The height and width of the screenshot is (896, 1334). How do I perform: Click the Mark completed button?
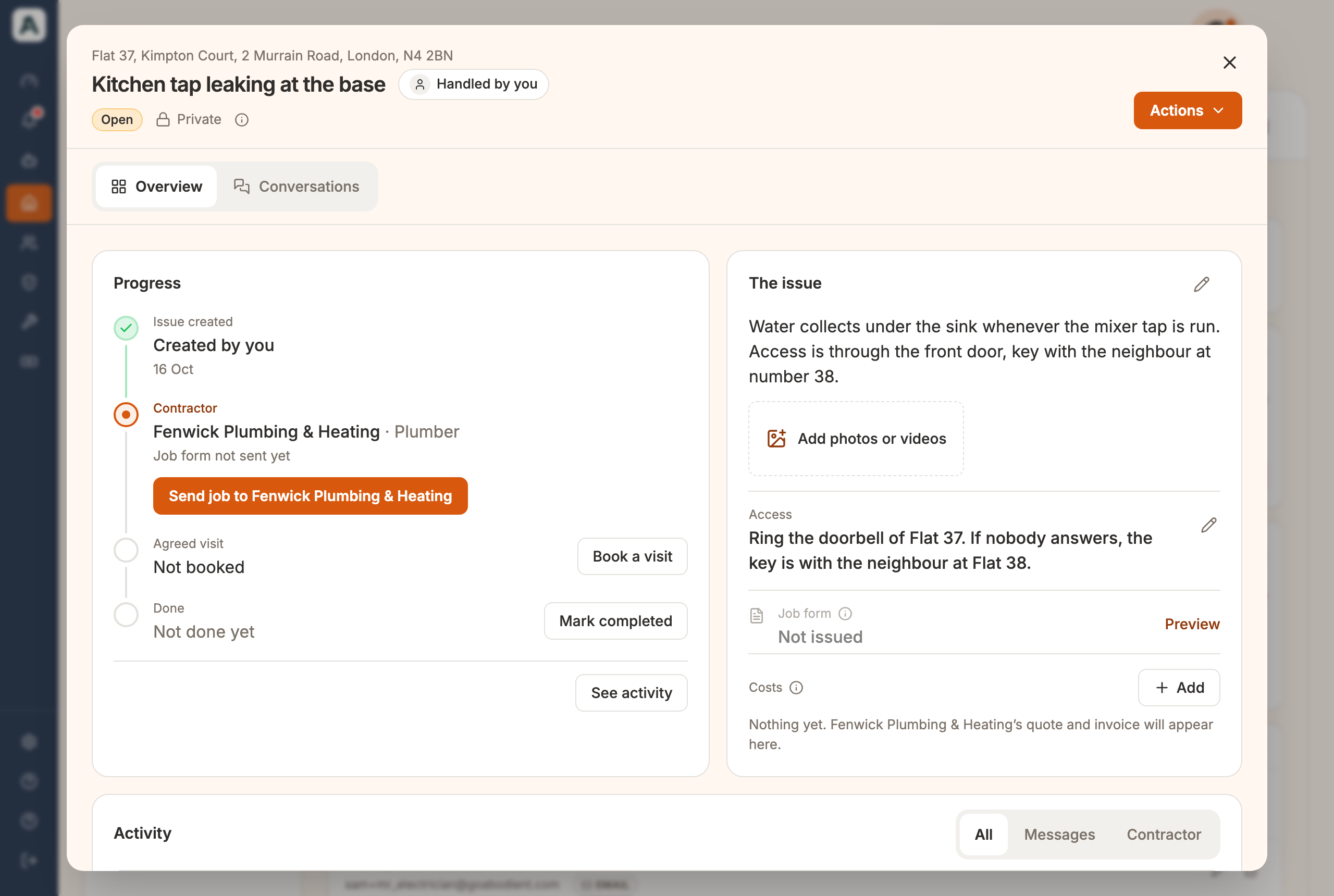[615, 620]
